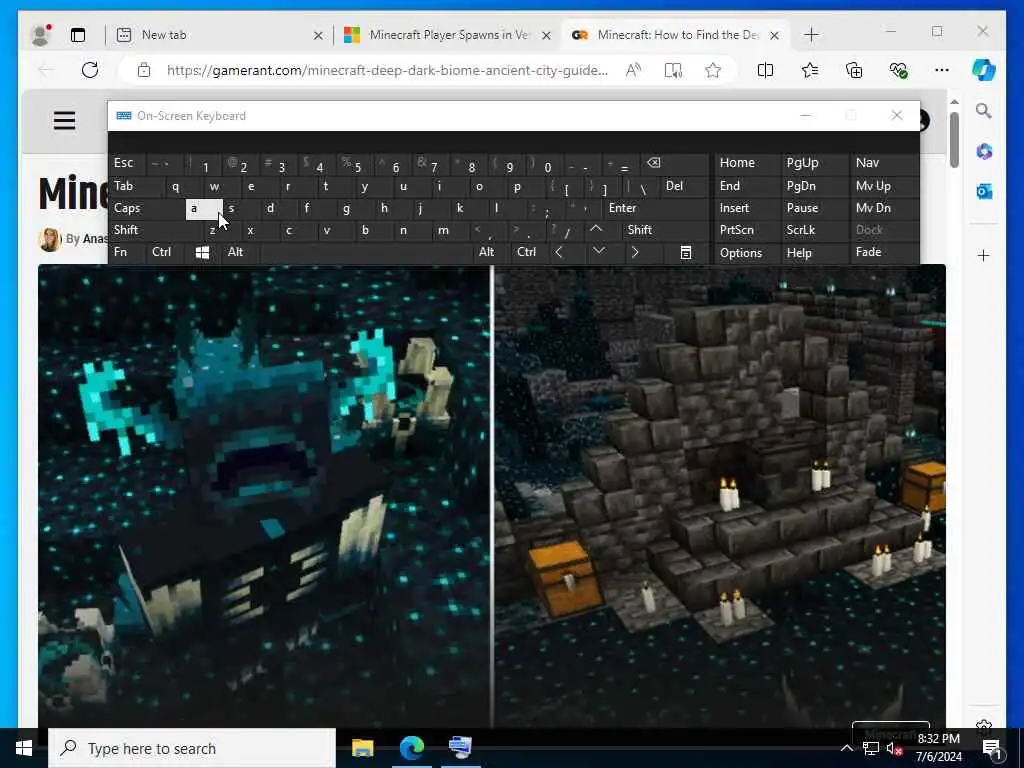Open the Gamerant hamburger menu

tap(64, 121)
